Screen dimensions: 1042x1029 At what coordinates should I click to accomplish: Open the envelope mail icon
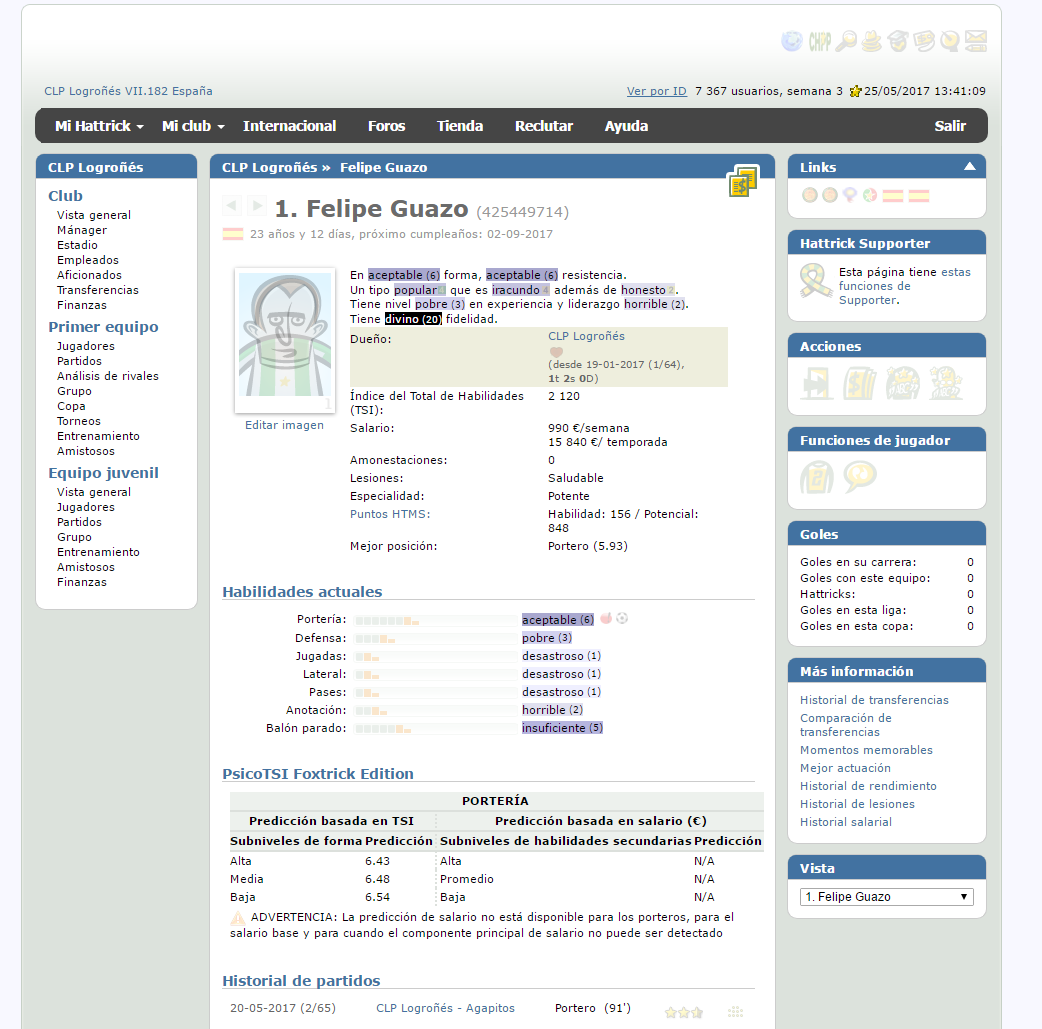(x=976, y=41)
